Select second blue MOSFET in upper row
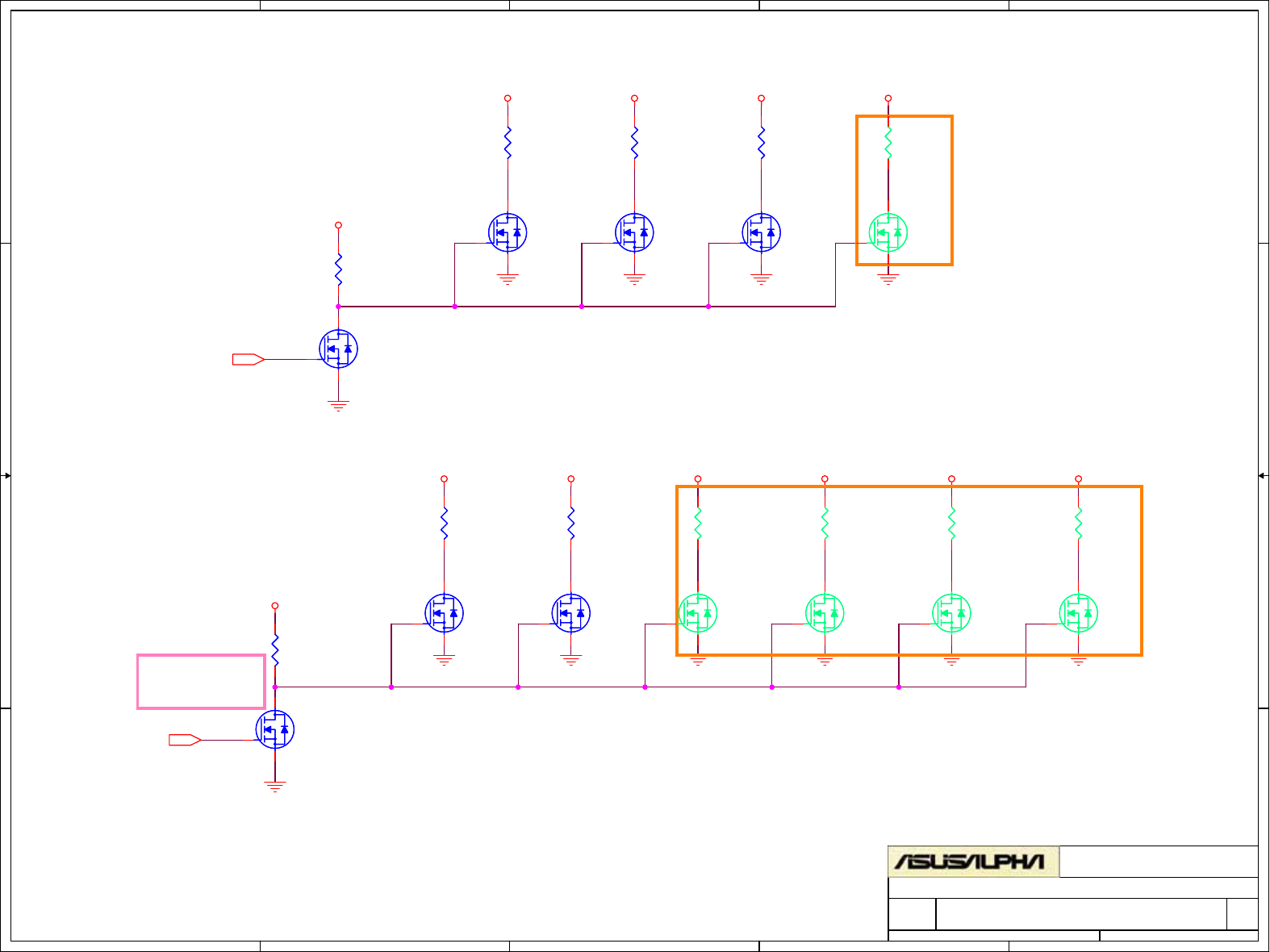 pos(634,232)
